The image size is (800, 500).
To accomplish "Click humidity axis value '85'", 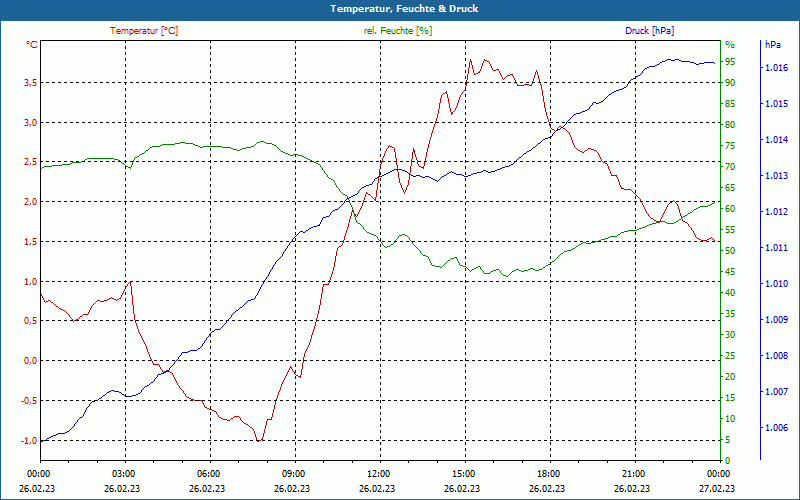I will click(x=730, y=104).
